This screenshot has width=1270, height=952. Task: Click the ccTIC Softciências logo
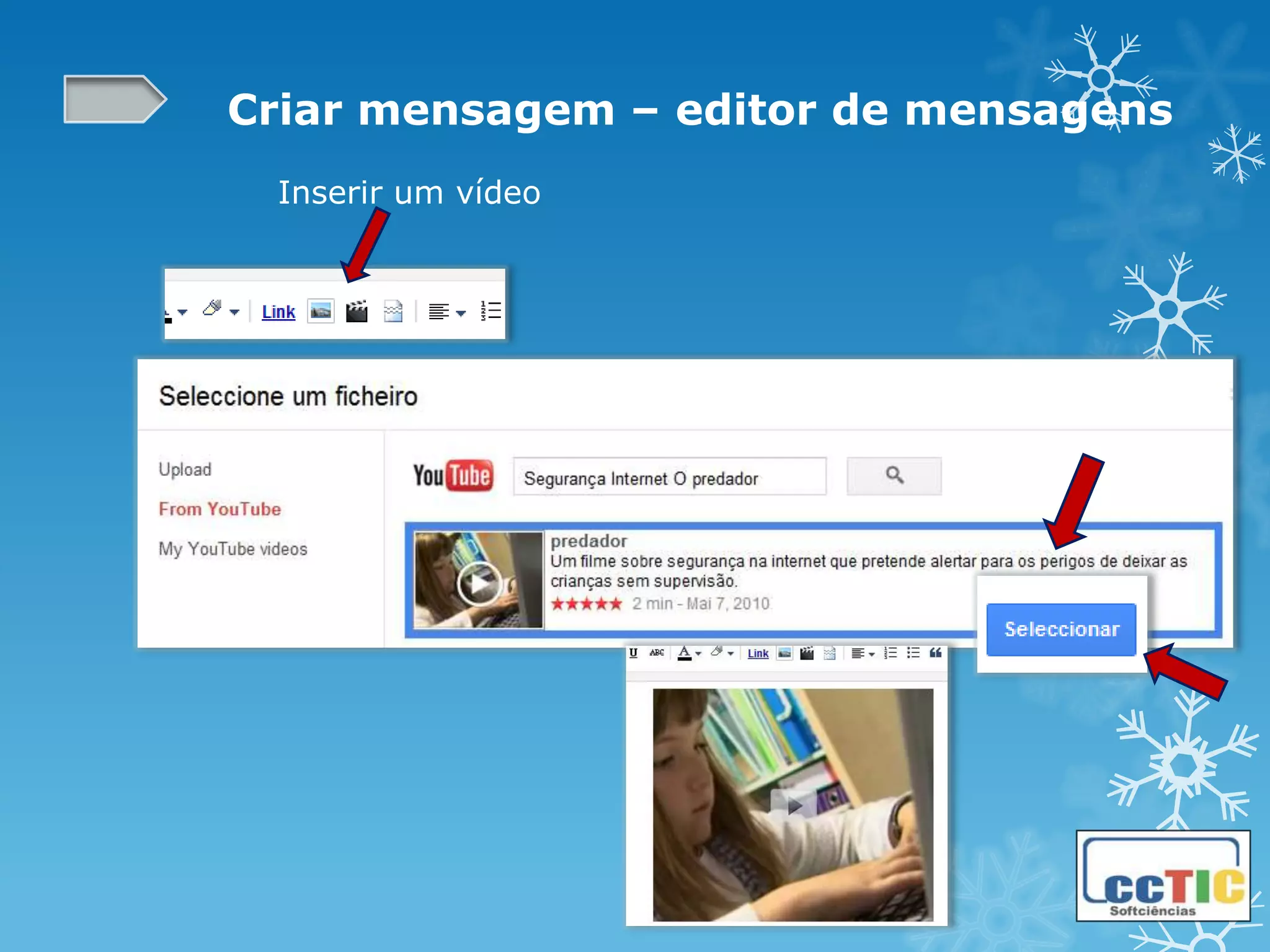pyautogui.click(x=1163, y=876)
